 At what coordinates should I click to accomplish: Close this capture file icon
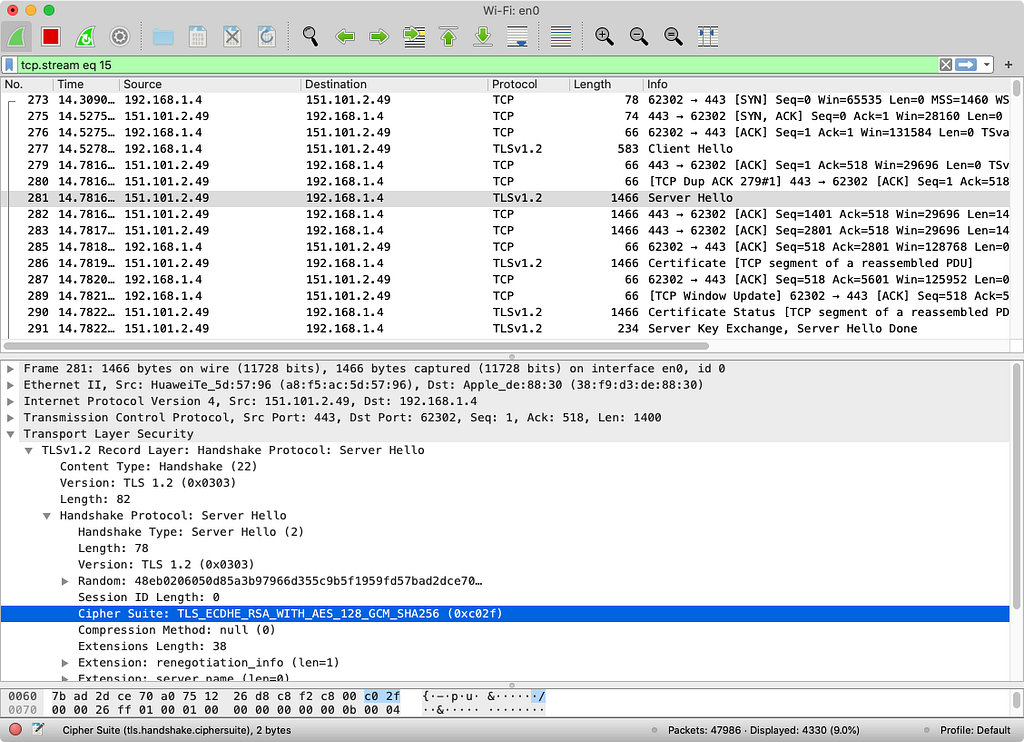click(x=232, y=37)
